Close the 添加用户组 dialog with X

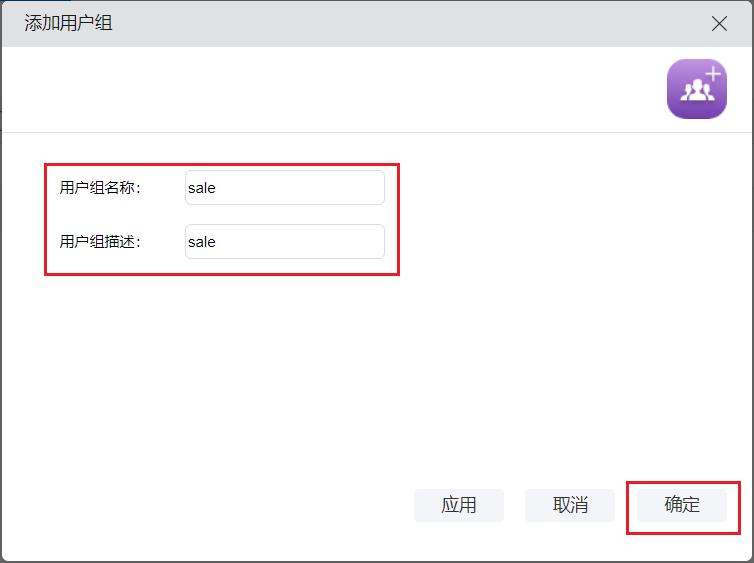718,23
